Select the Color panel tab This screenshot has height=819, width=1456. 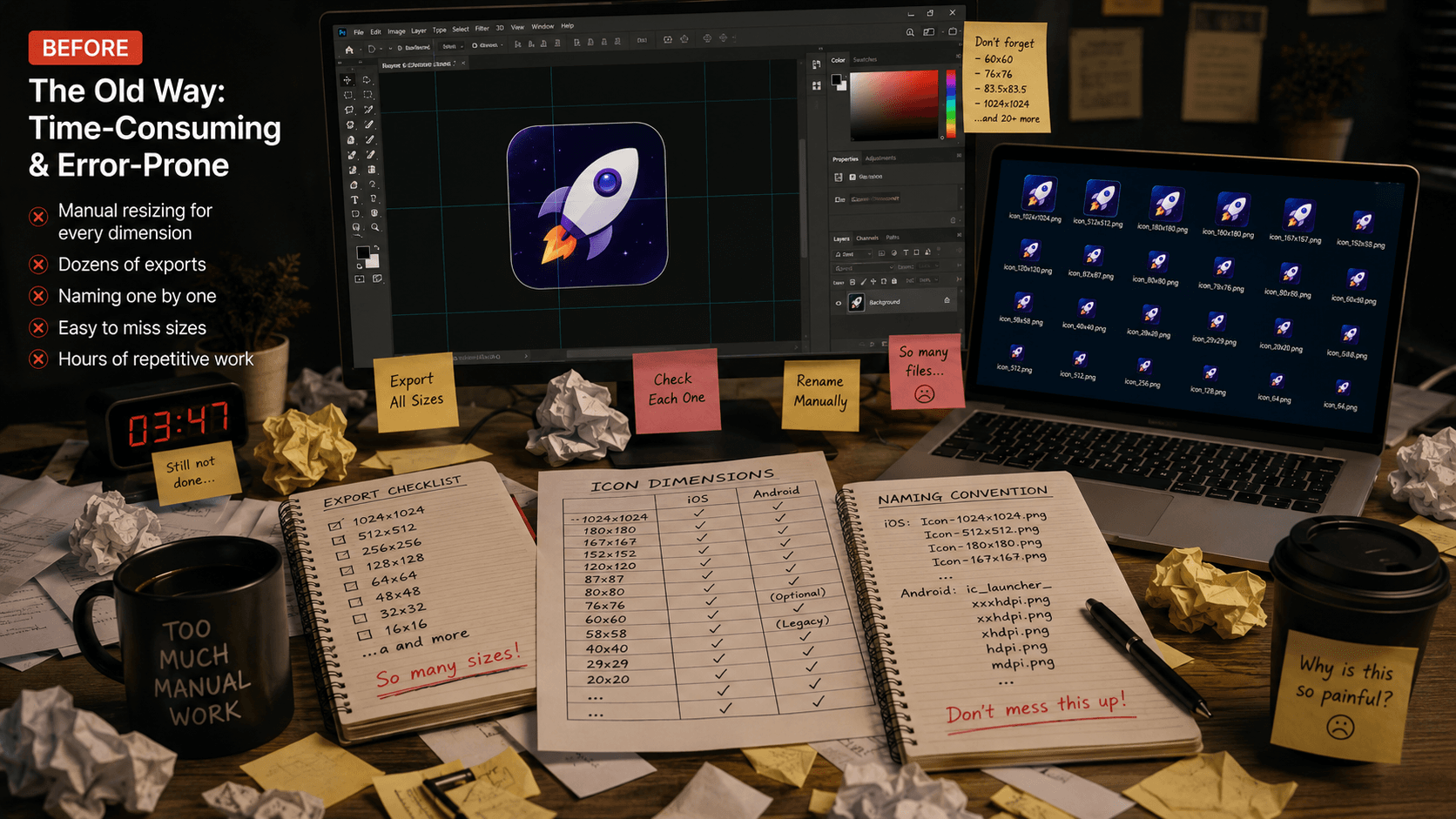click(x=838, y=60)
